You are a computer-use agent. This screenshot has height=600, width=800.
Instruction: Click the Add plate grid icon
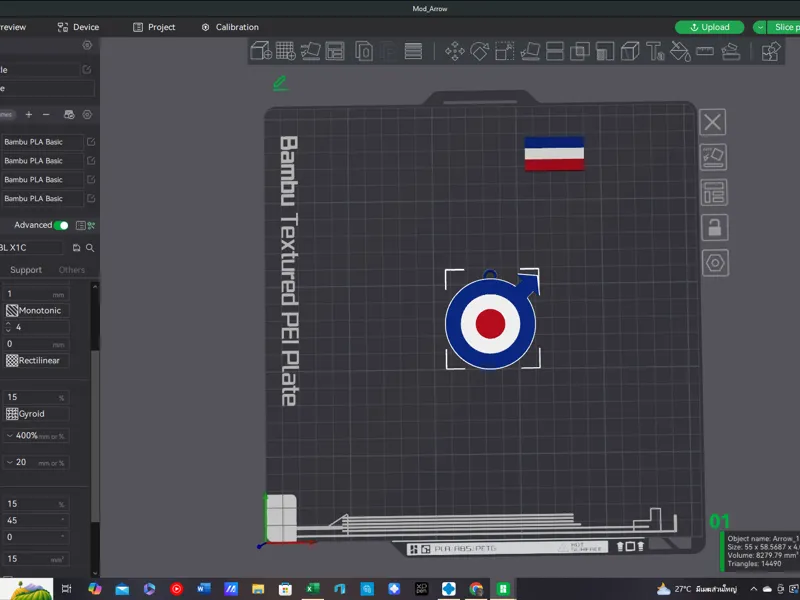pyautogui.click(x=286, y=51)
